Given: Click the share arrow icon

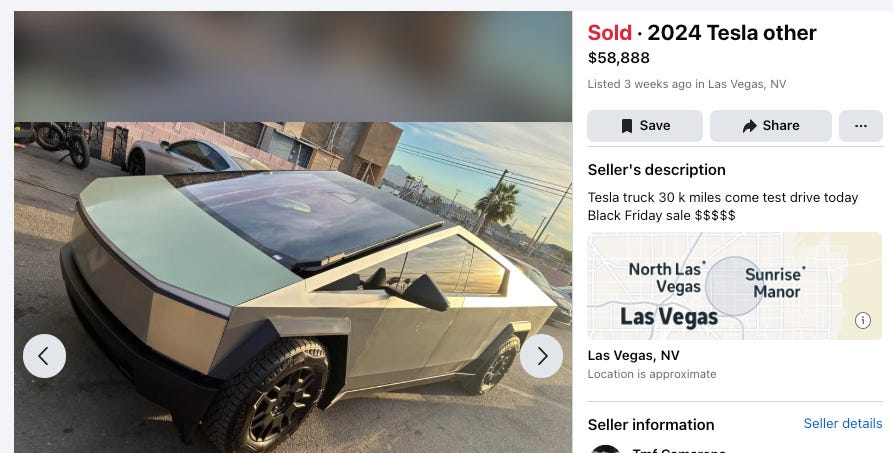Looking at the screenshot, I should point(749,126).
